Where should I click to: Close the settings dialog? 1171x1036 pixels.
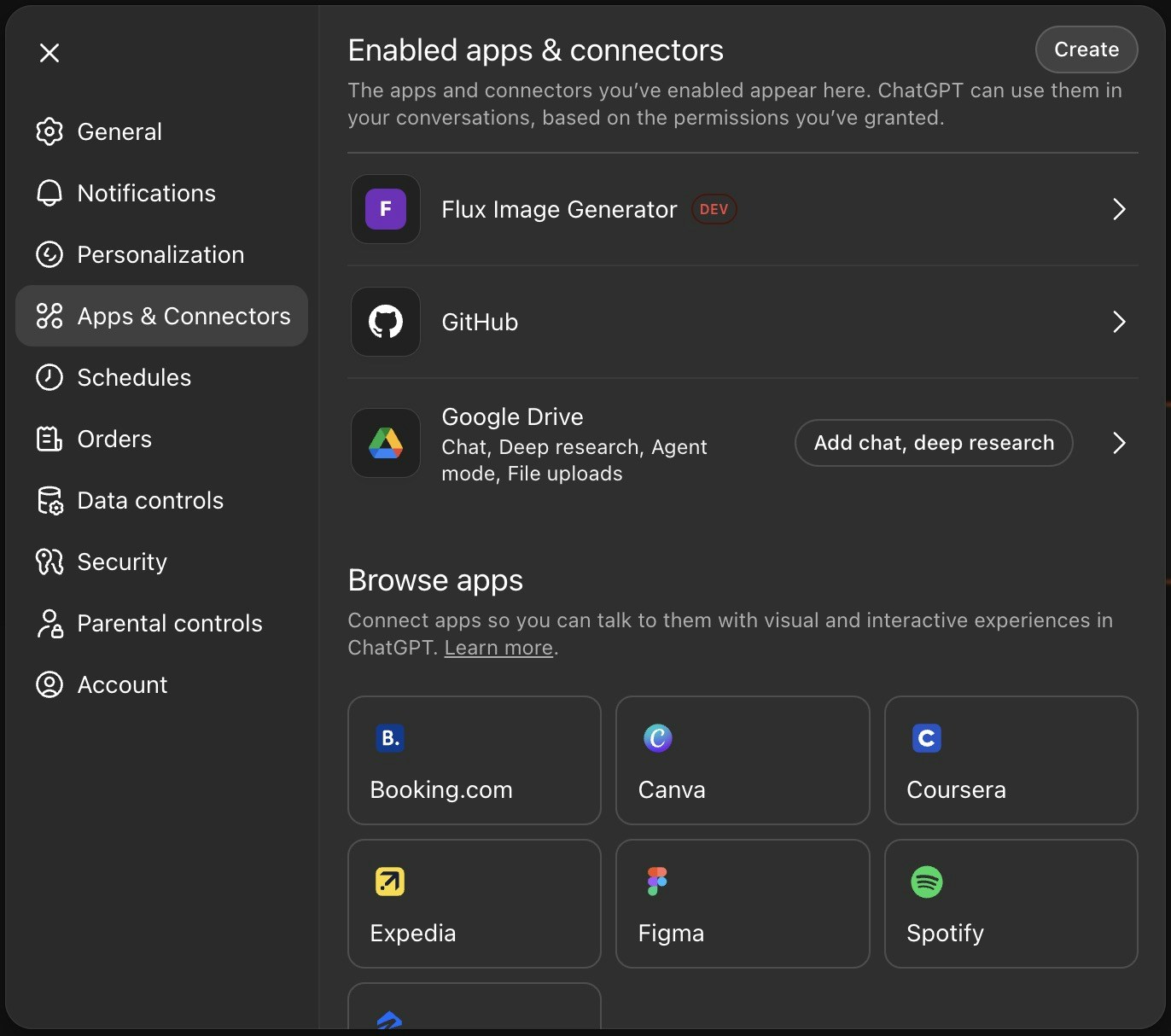(50, 52)
